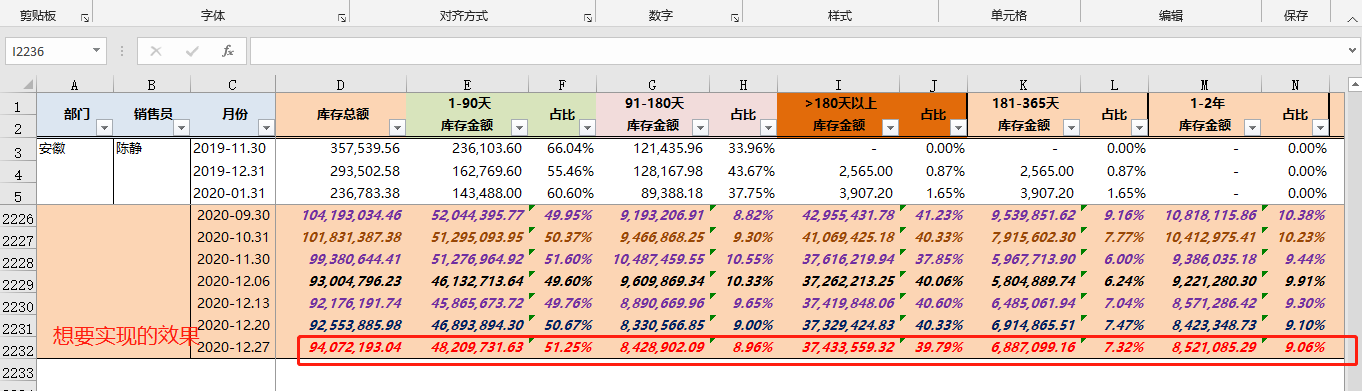1362x391 pixels.
Task: Open the 月份 filter dropdown
Action: [x=265, y=127]
